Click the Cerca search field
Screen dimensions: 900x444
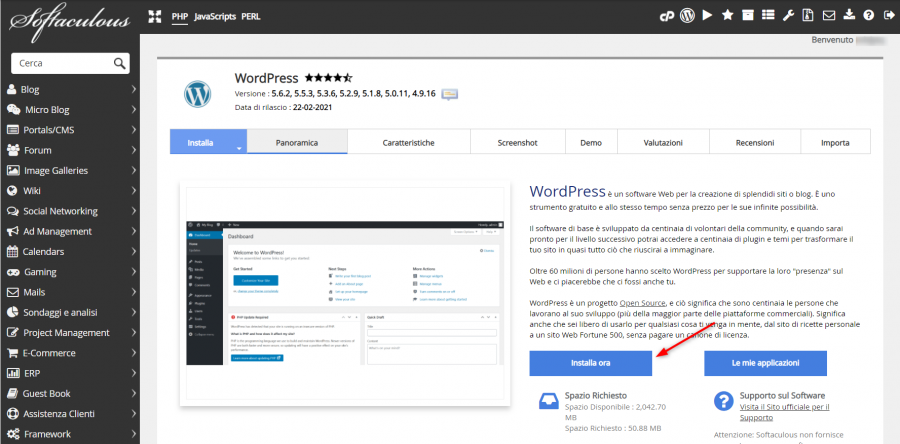click(63, 64)
